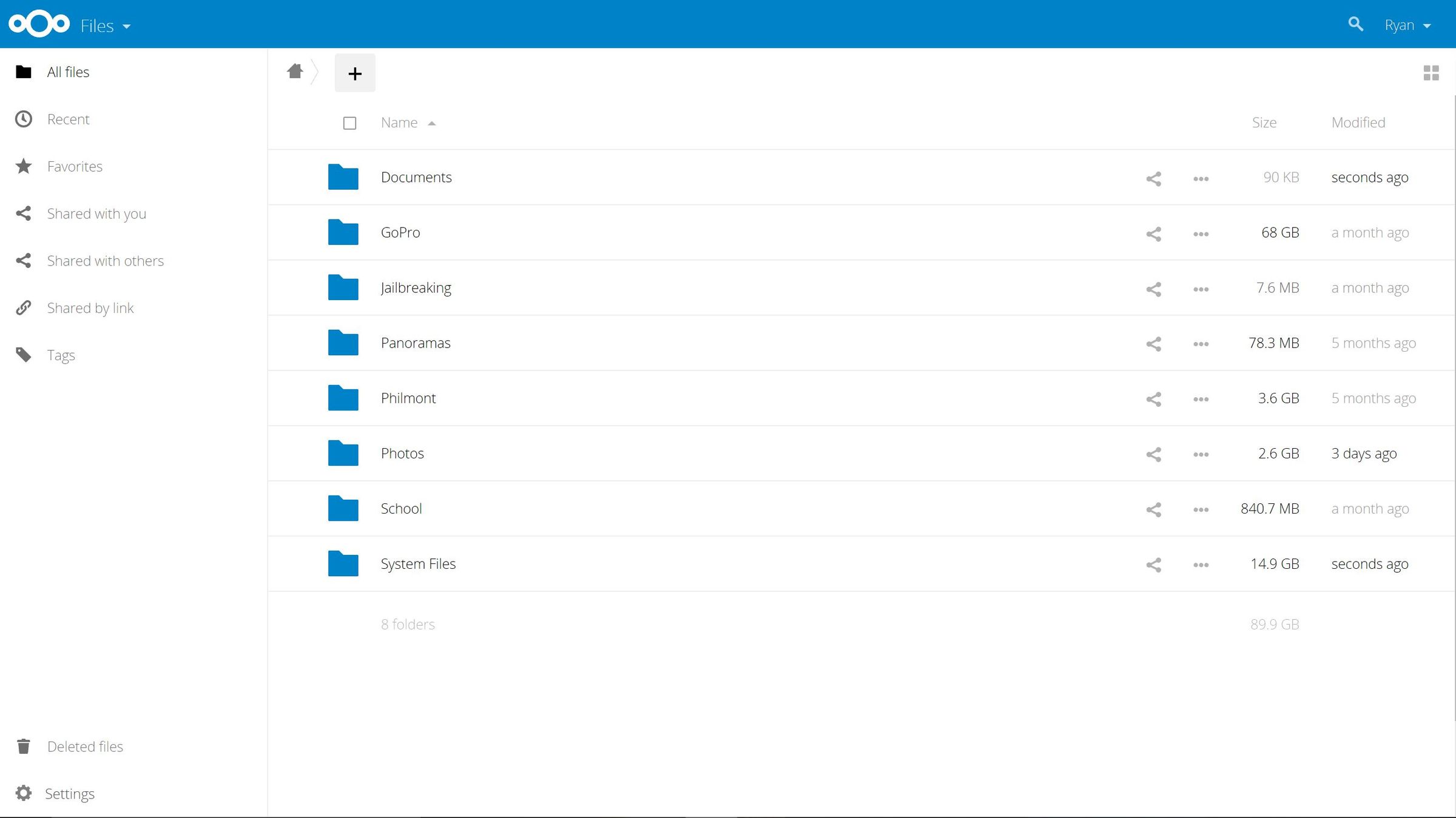Open the Favorites section
This screenshot has width=1456, height=818.
point(75,166)
